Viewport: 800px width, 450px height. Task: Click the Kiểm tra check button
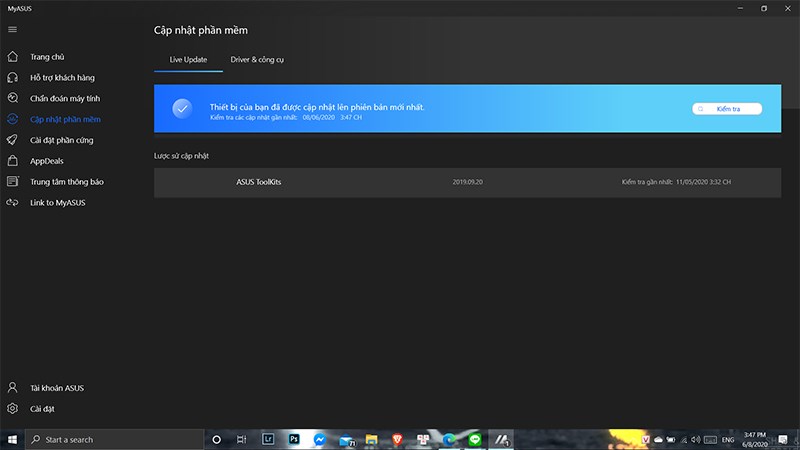point(727,109)
